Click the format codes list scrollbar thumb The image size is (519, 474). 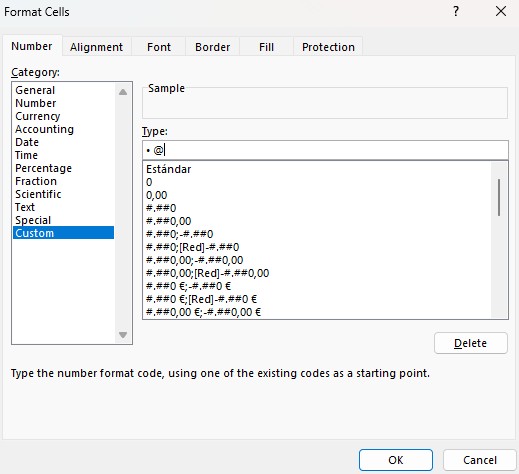499,197
